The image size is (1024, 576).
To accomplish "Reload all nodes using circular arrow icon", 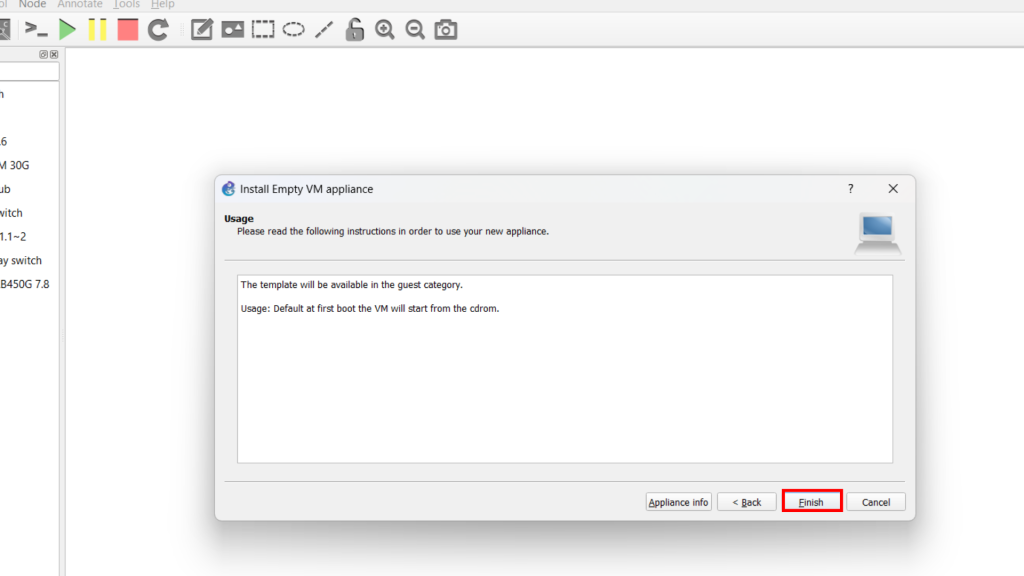I will (158, 29).
